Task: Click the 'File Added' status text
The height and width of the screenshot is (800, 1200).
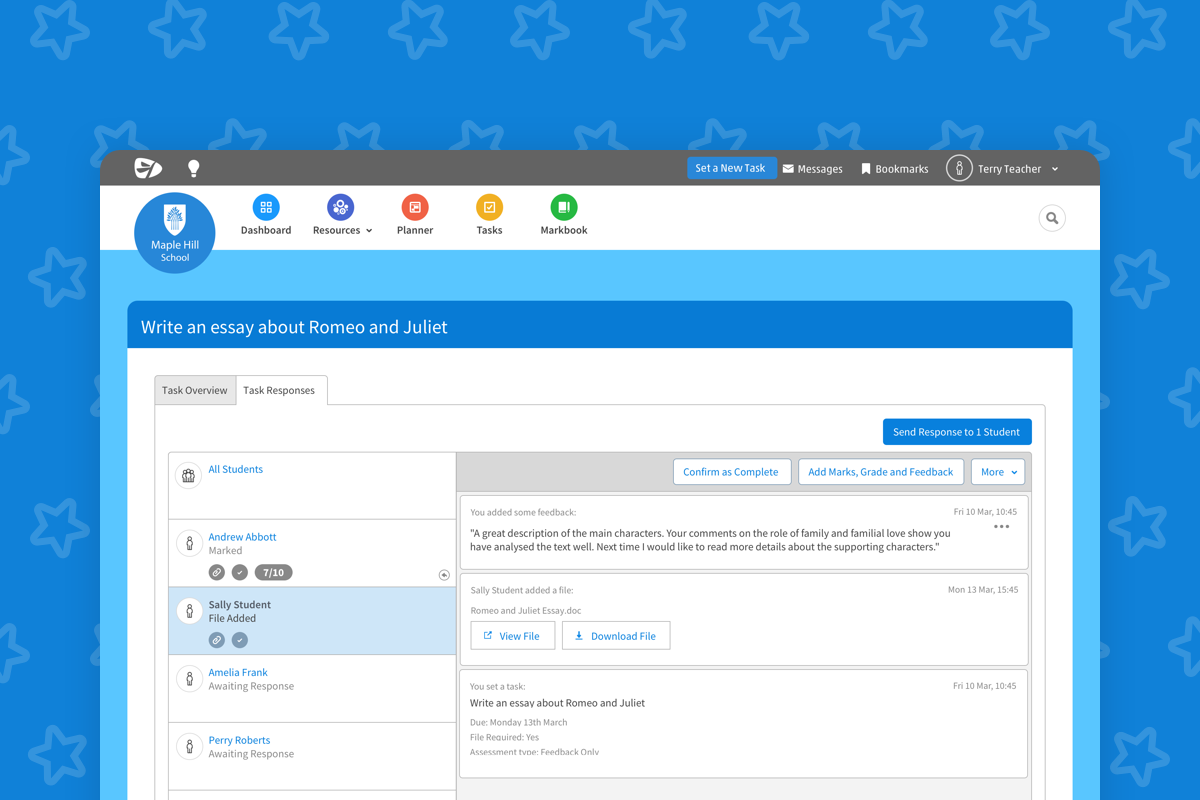Action: 233,619
